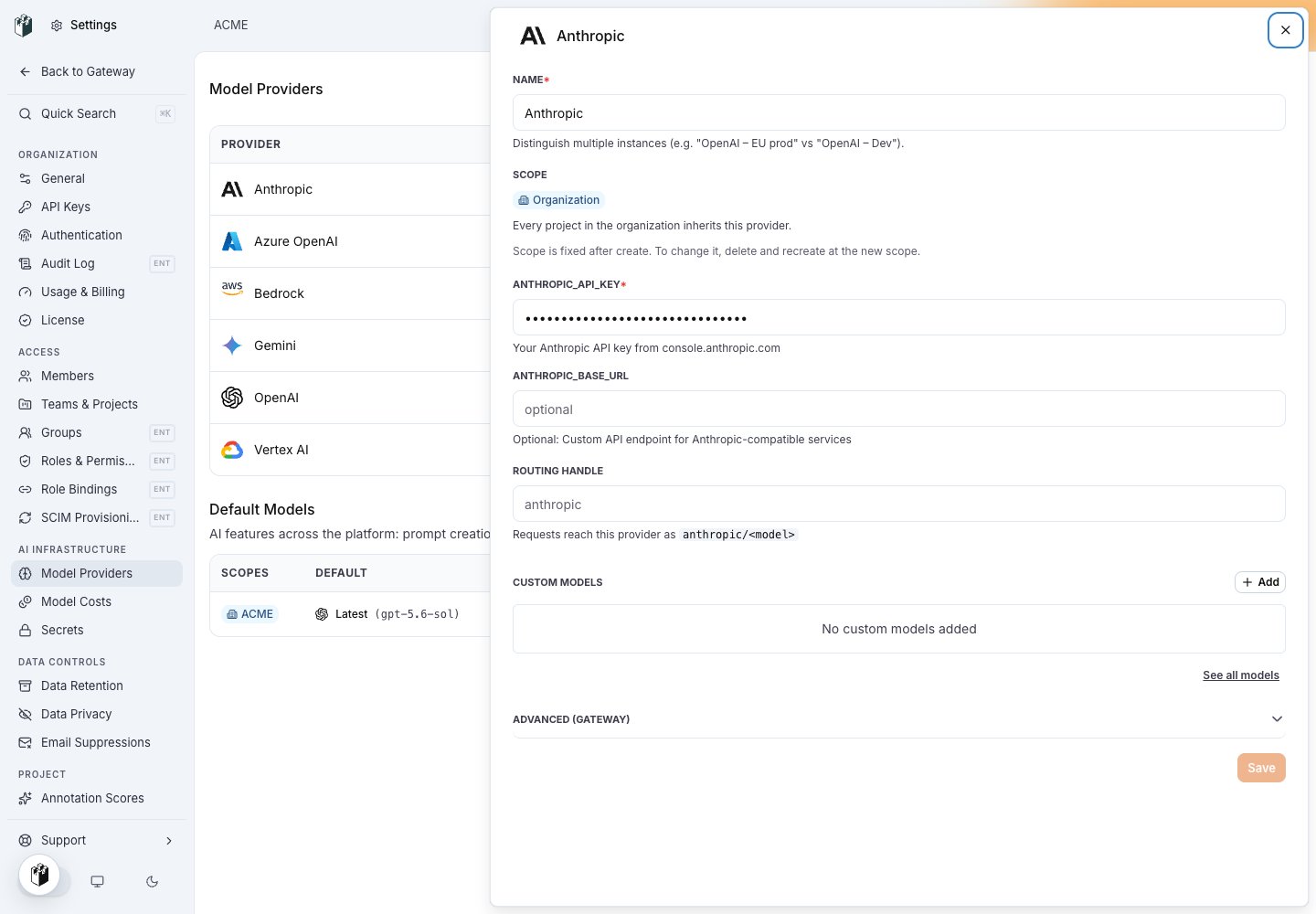Click the Members people icon

26,376
